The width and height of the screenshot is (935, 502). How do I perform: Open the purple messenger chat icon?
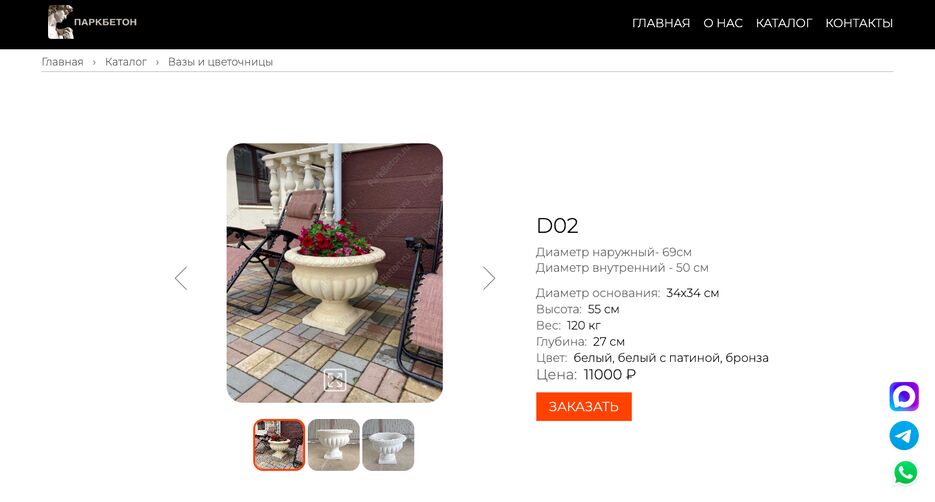pos(904,396)
